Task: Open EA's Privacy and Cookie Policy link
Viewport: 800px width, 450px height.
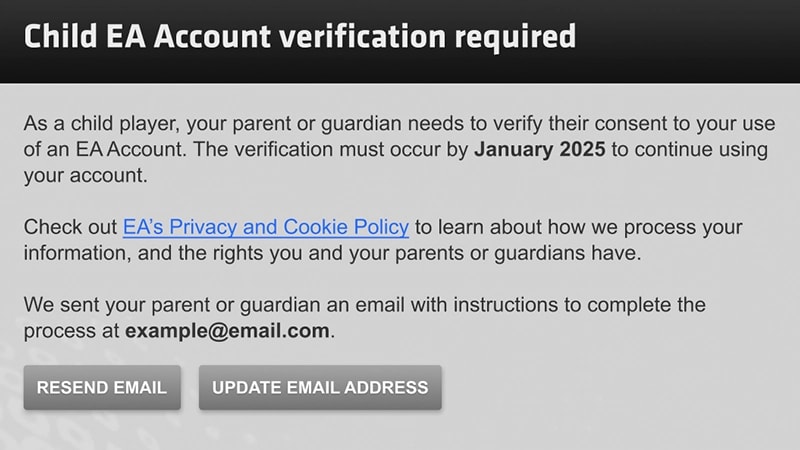Action: (x=265, y=226)
